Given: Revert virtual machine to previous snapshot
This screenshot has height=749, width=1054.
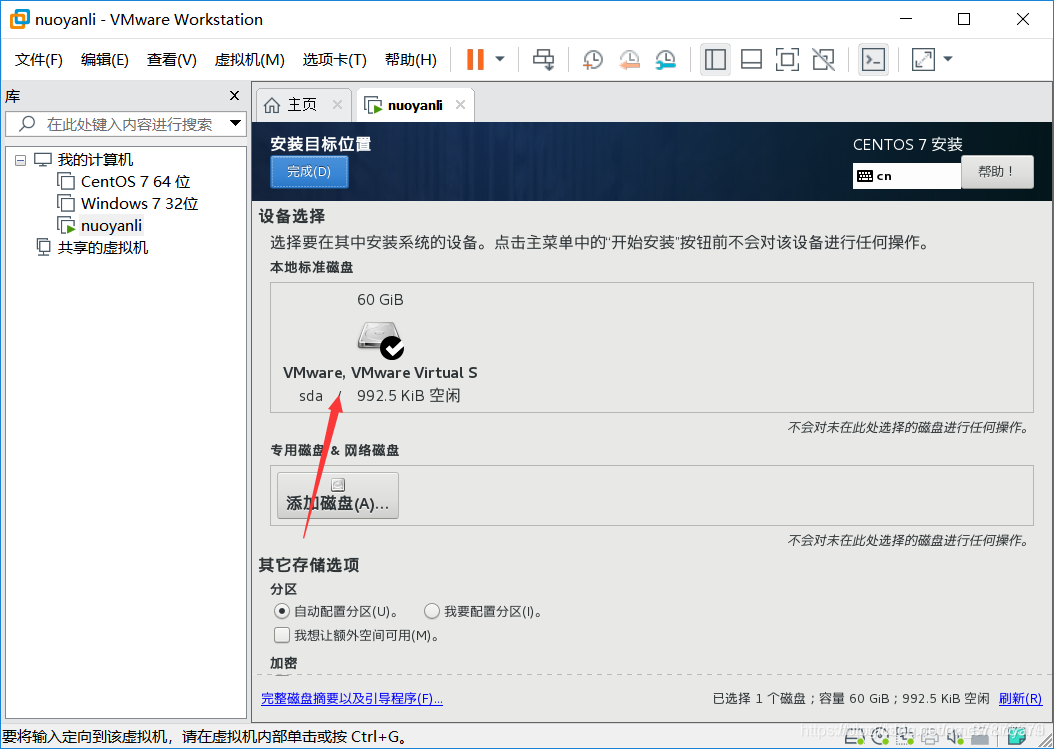Looking at the screenshot, I should click(x=629, y=59).
